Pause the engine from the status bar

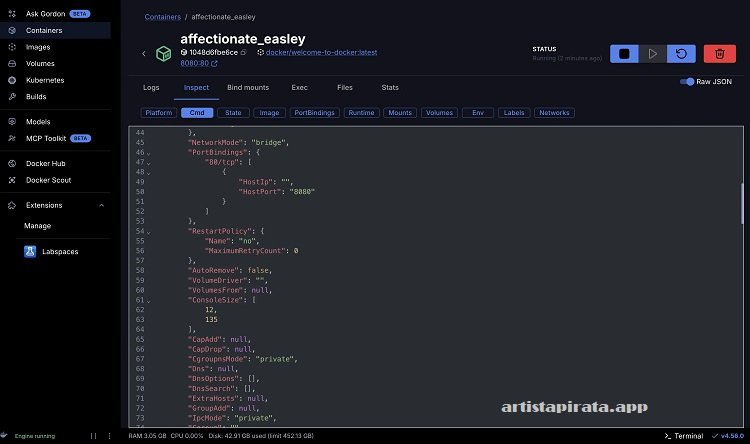[93, 436]
